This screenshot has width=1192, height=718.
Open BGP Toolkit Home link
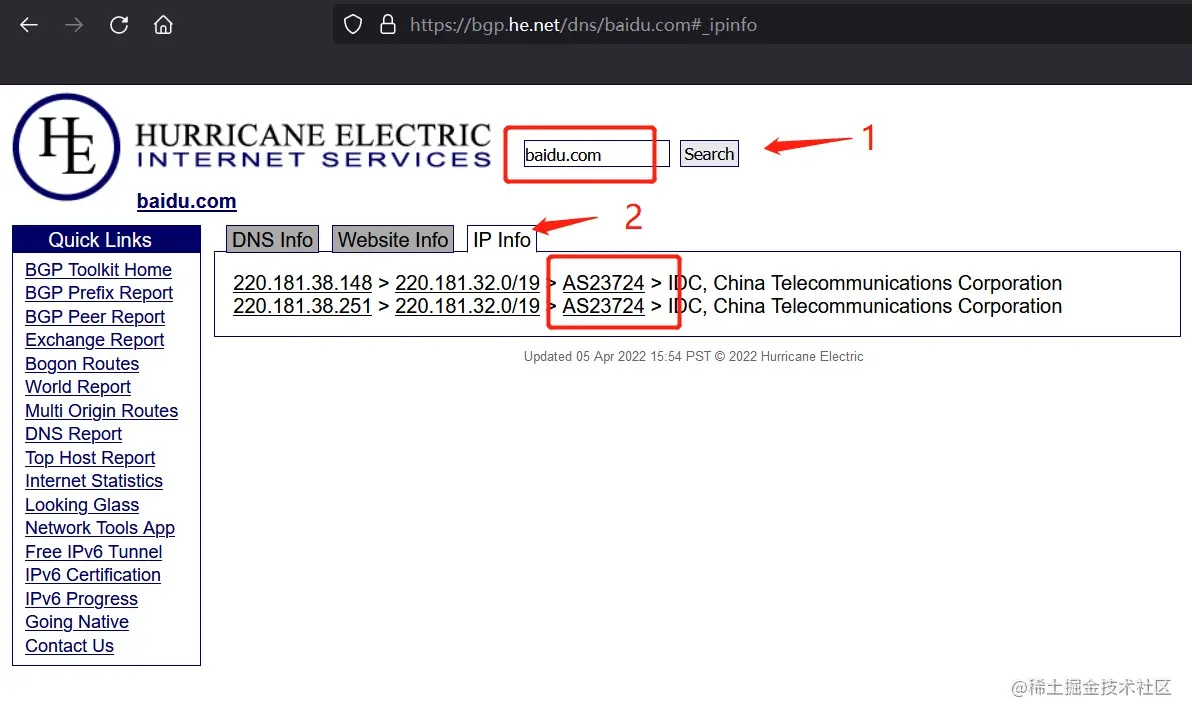point(98,270)
